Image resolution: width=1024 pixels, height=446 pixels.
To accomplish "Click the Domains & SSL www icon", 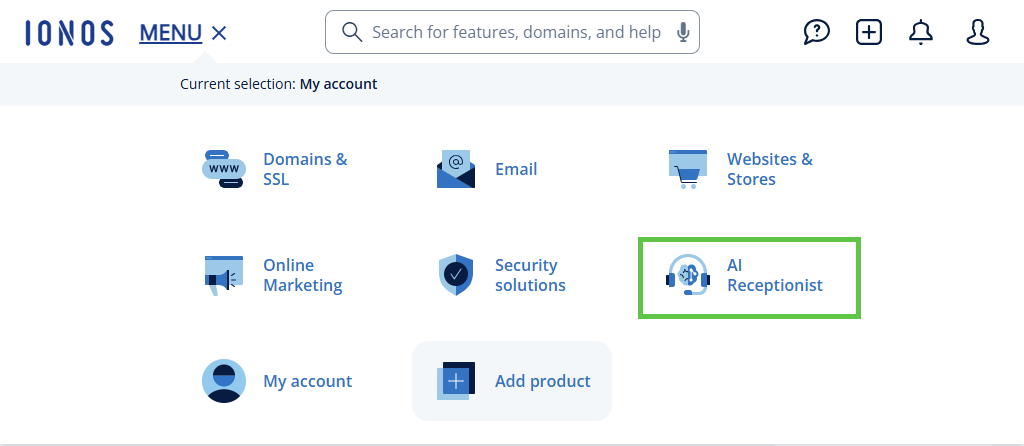I will [x=223, y=169].
